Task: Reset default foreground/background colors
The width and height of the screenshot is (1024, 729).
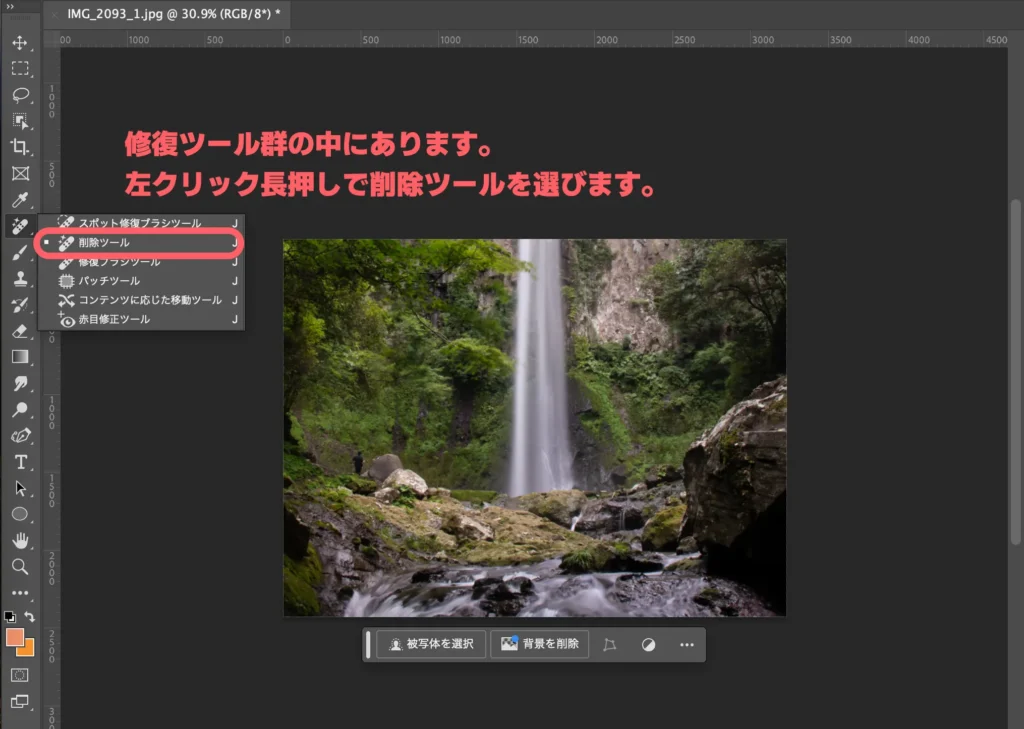Action: (x=9, y=617)
